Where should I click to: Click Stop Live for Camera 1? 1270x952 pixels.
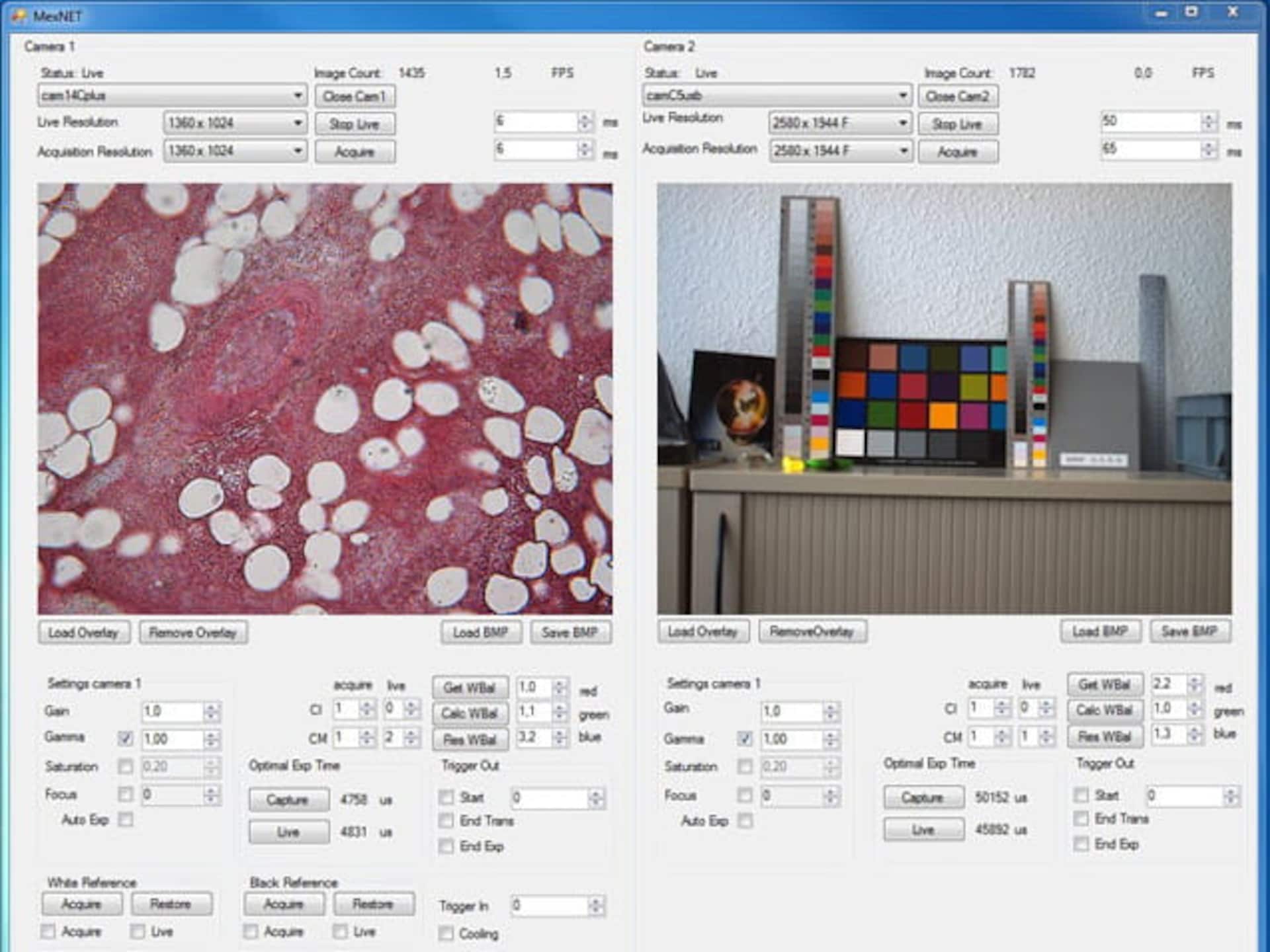(355, 124)
